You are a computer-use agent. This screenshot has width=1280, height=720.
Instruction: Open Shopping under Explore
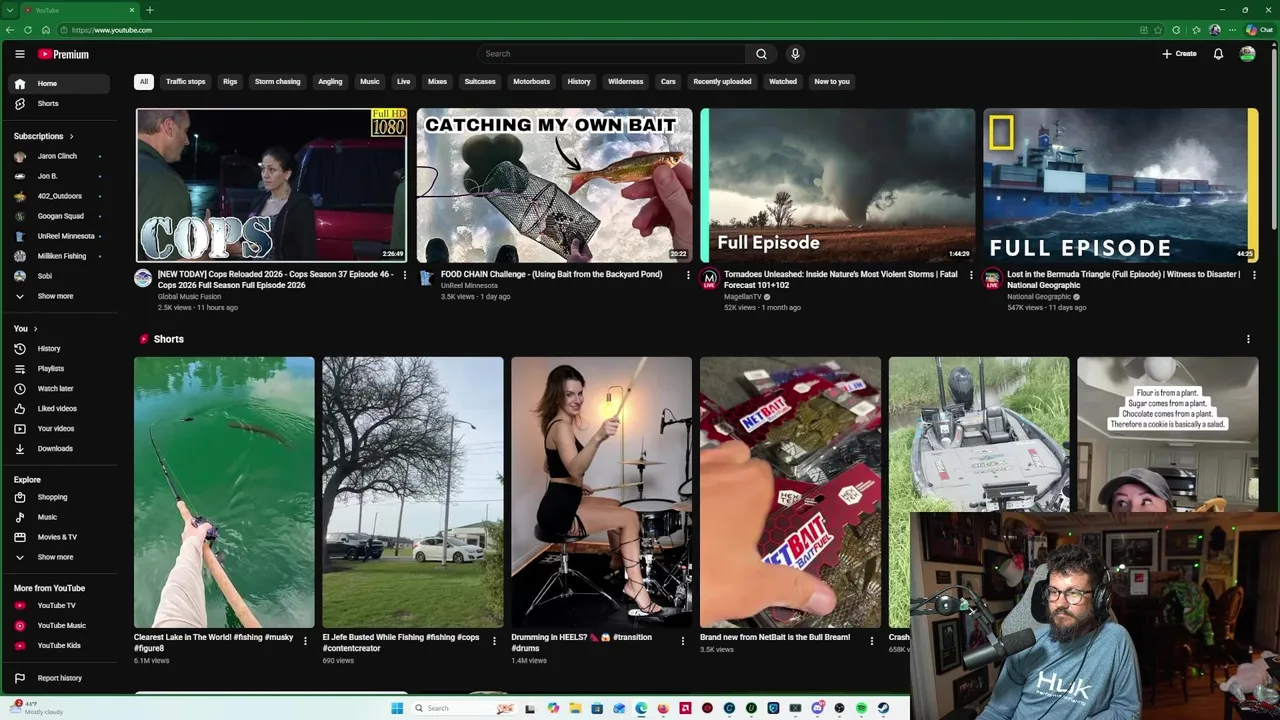pyautogui.click(x=60, y=497)
